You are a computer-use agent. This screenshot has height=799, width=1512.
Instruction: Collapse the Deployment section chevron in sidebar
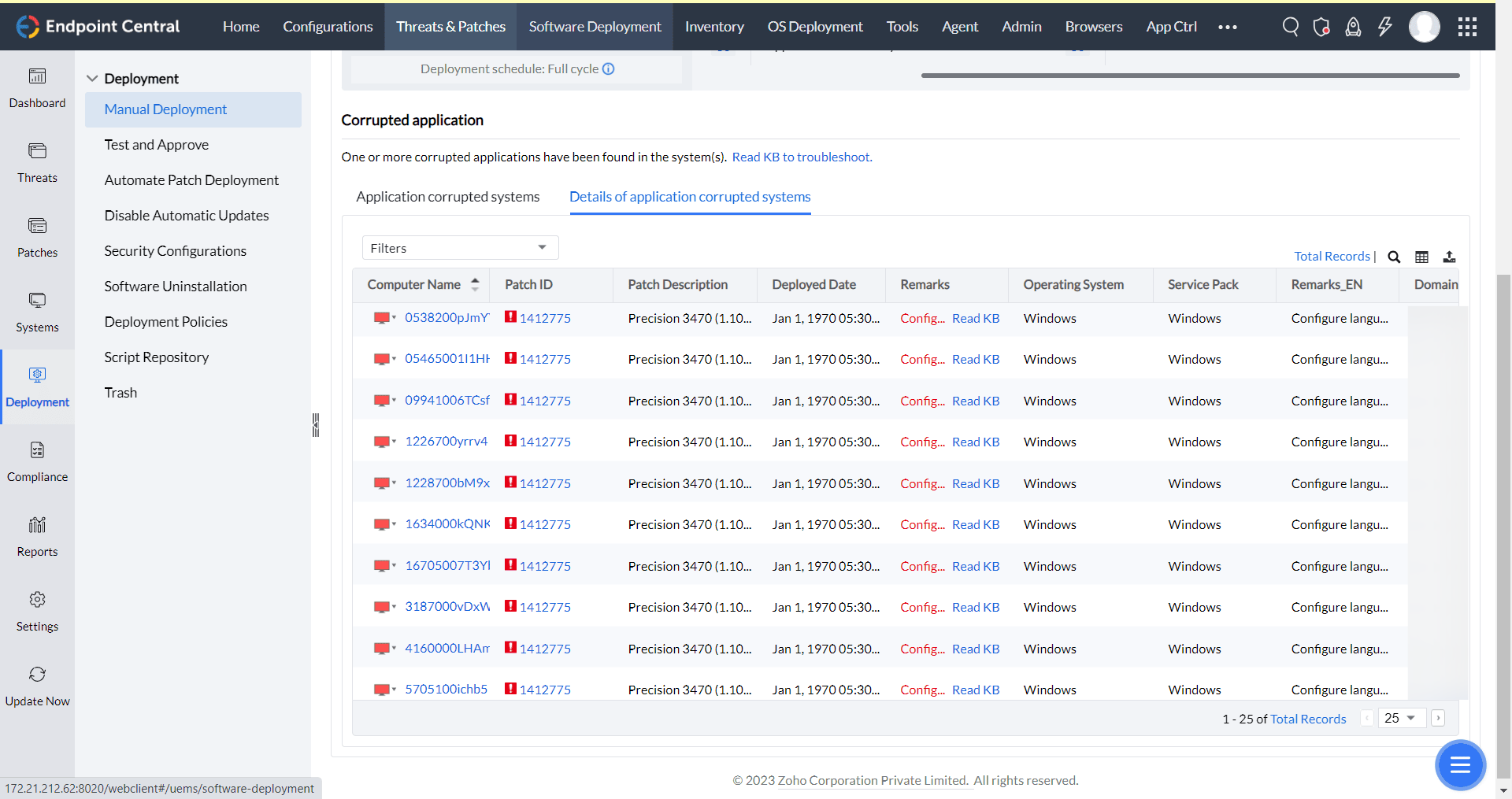tap(93, 78)
